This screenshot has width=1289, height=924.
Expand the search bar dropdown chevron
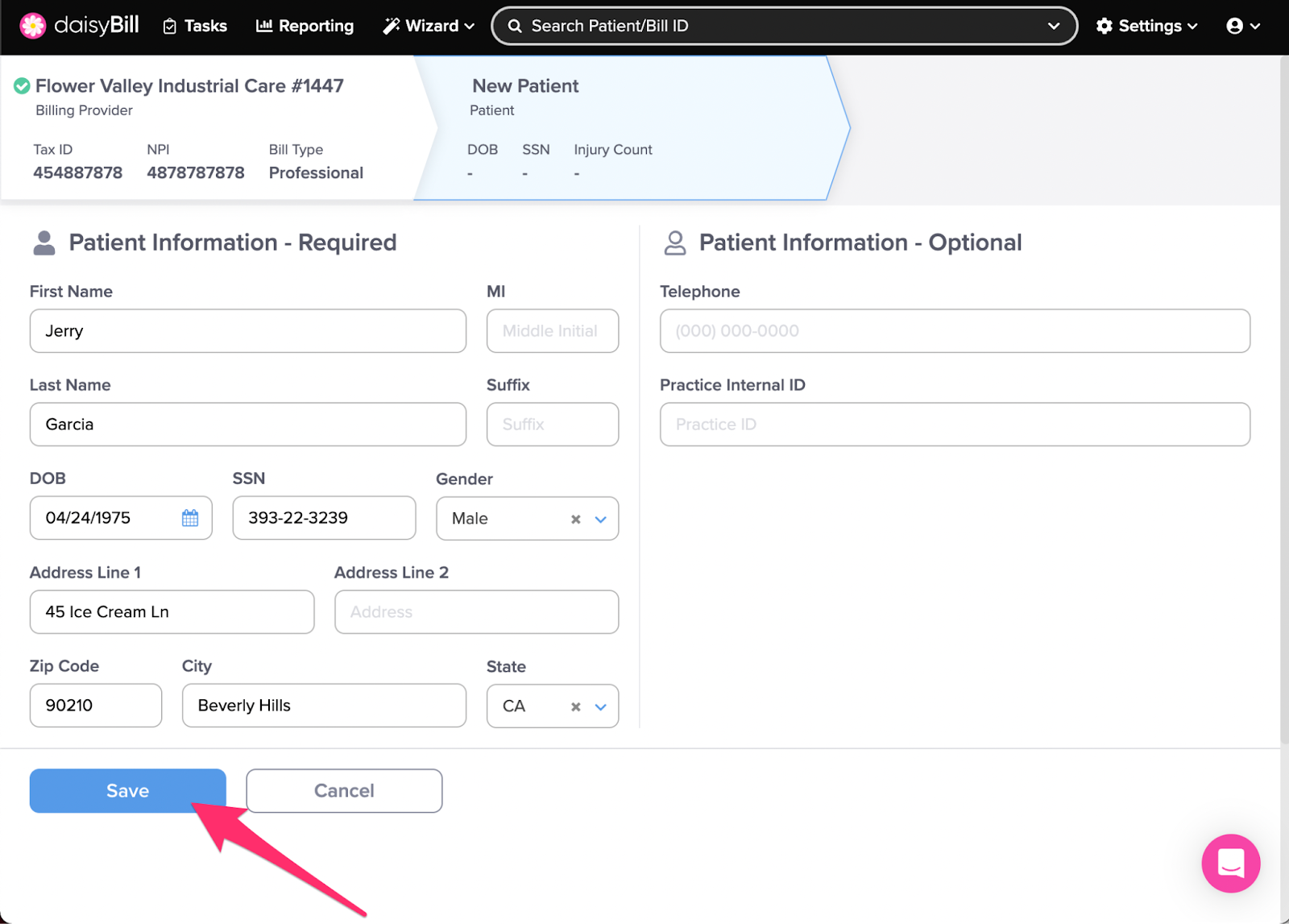tap(1054, 26)
